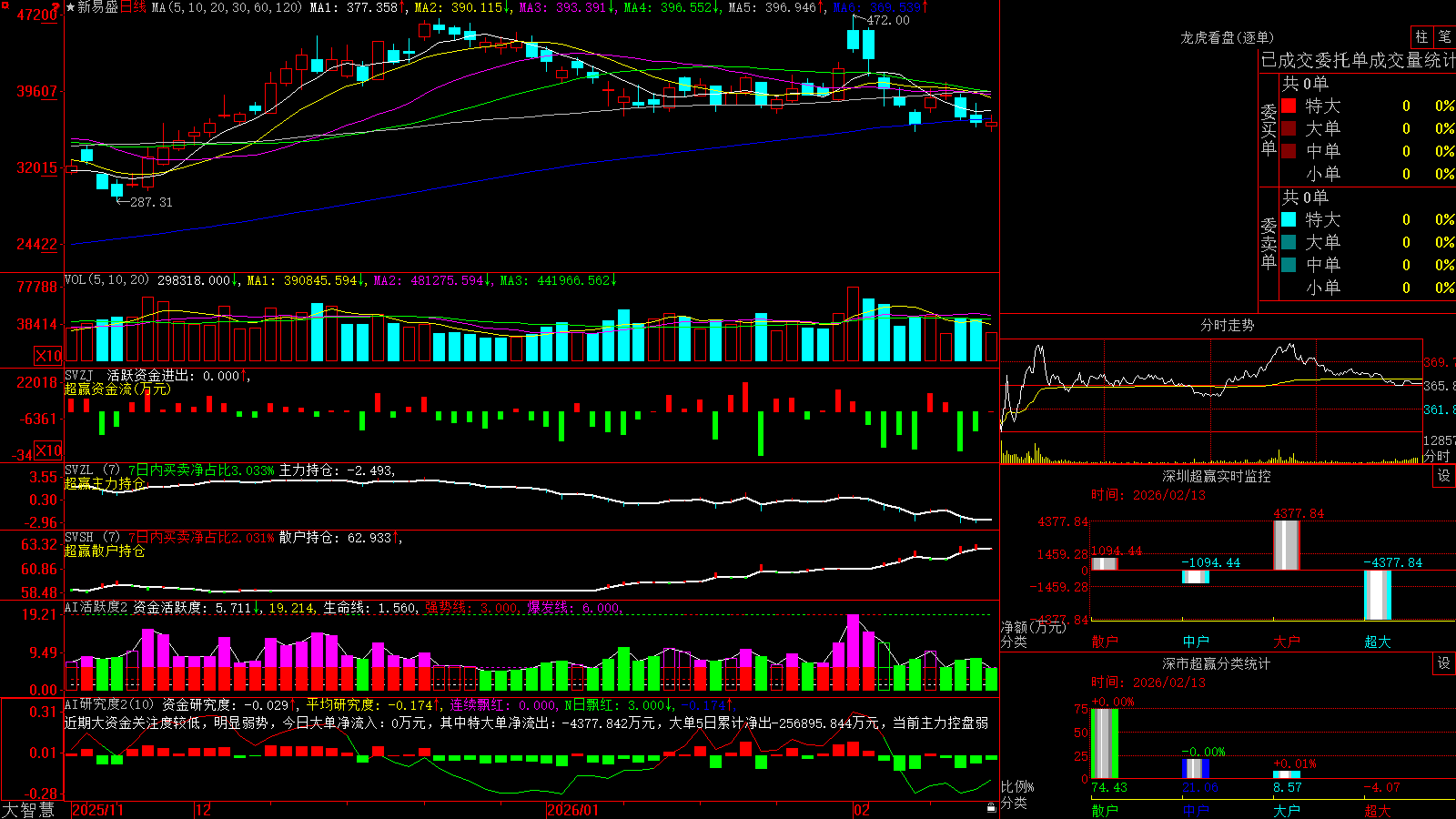Viewport: 1456px width, 819px height.
Task: Click the X10 scale box in volume panel
Action: coord(48,356)
